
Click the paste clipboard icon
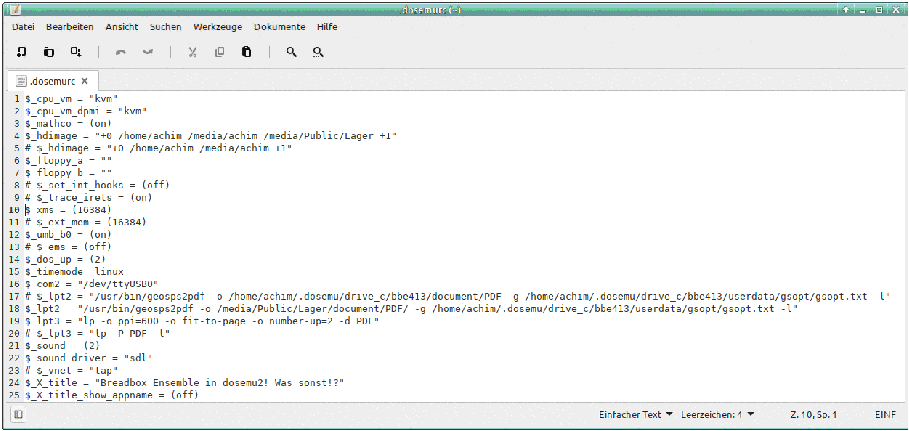[246, 52]
